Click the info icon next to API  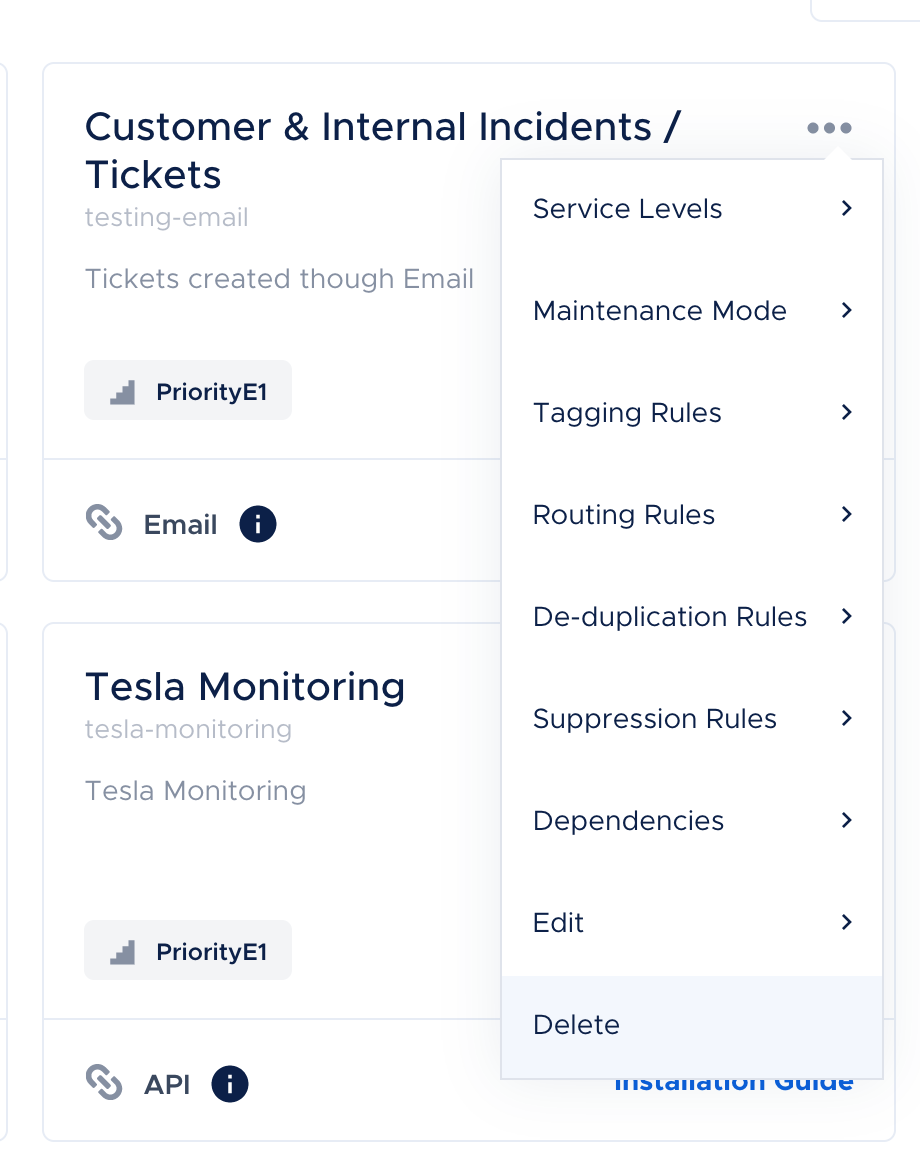(x=230, y=1083)
